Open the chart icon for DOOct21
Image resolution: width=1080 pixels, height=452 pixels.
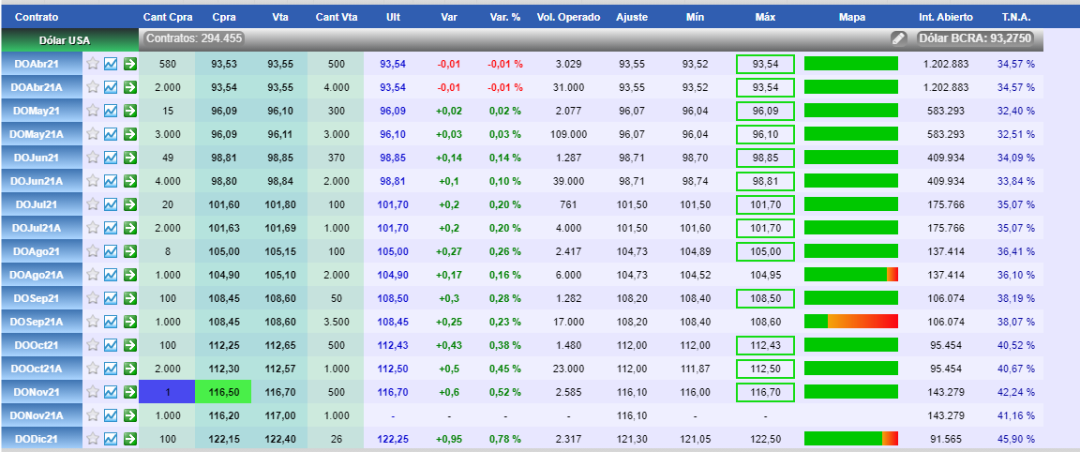(111, 345)
